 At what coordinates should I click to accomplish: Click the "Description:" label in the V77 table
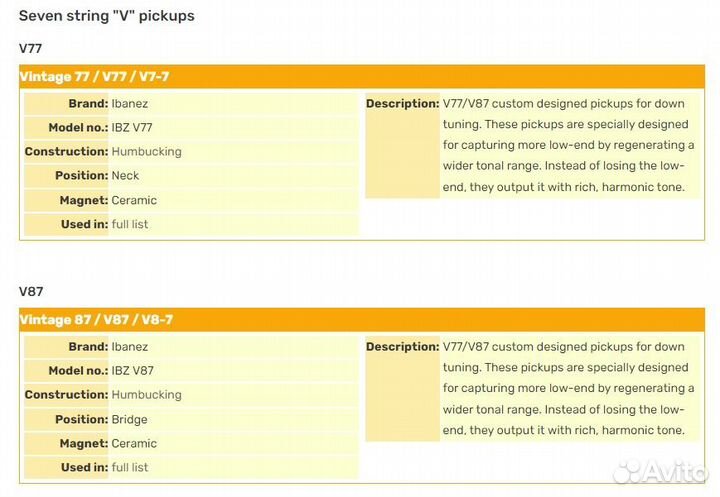click(402, 103)
